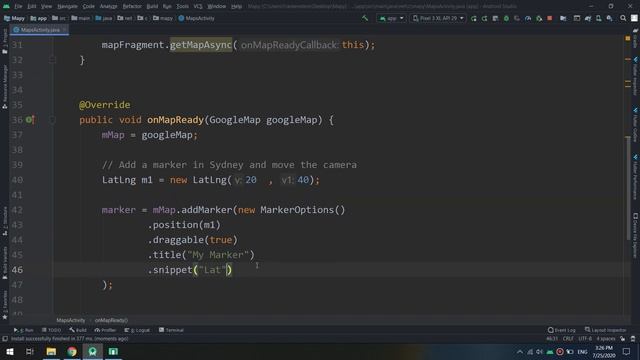Open the Layout Inspector panel
Screen dimensions: 640x360
click(605, 330)
